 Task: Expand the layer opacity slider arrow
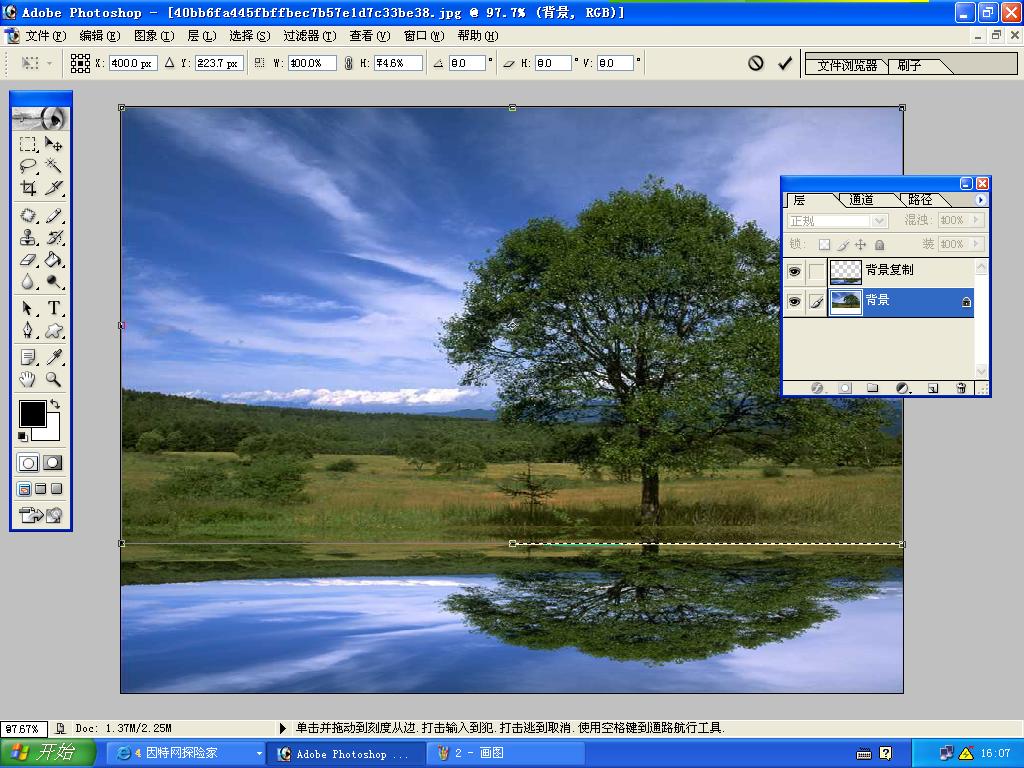click(x=977, y=220)
